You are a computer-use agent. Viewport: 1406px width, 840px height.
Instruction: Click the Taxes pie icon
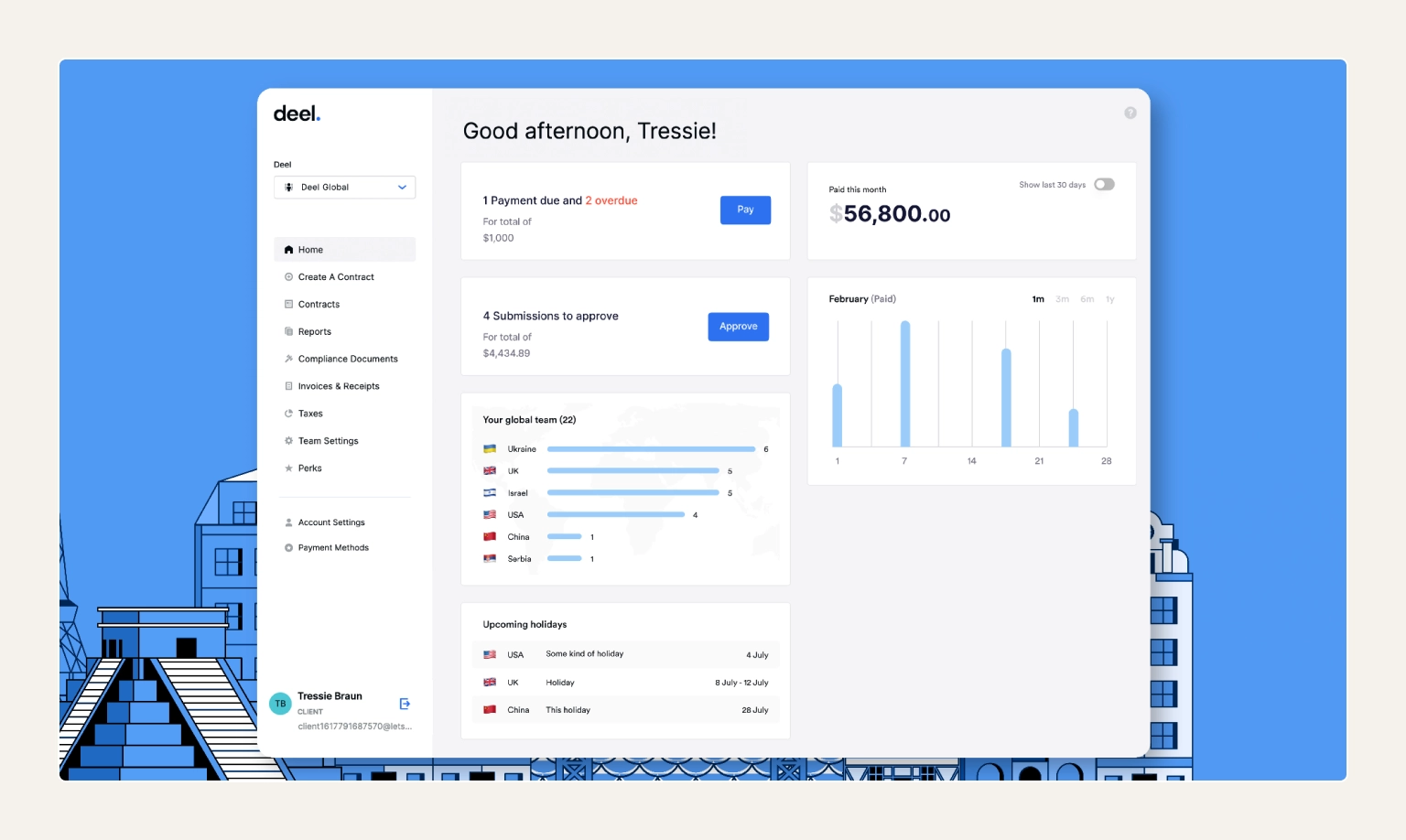(x=288, y=414)
